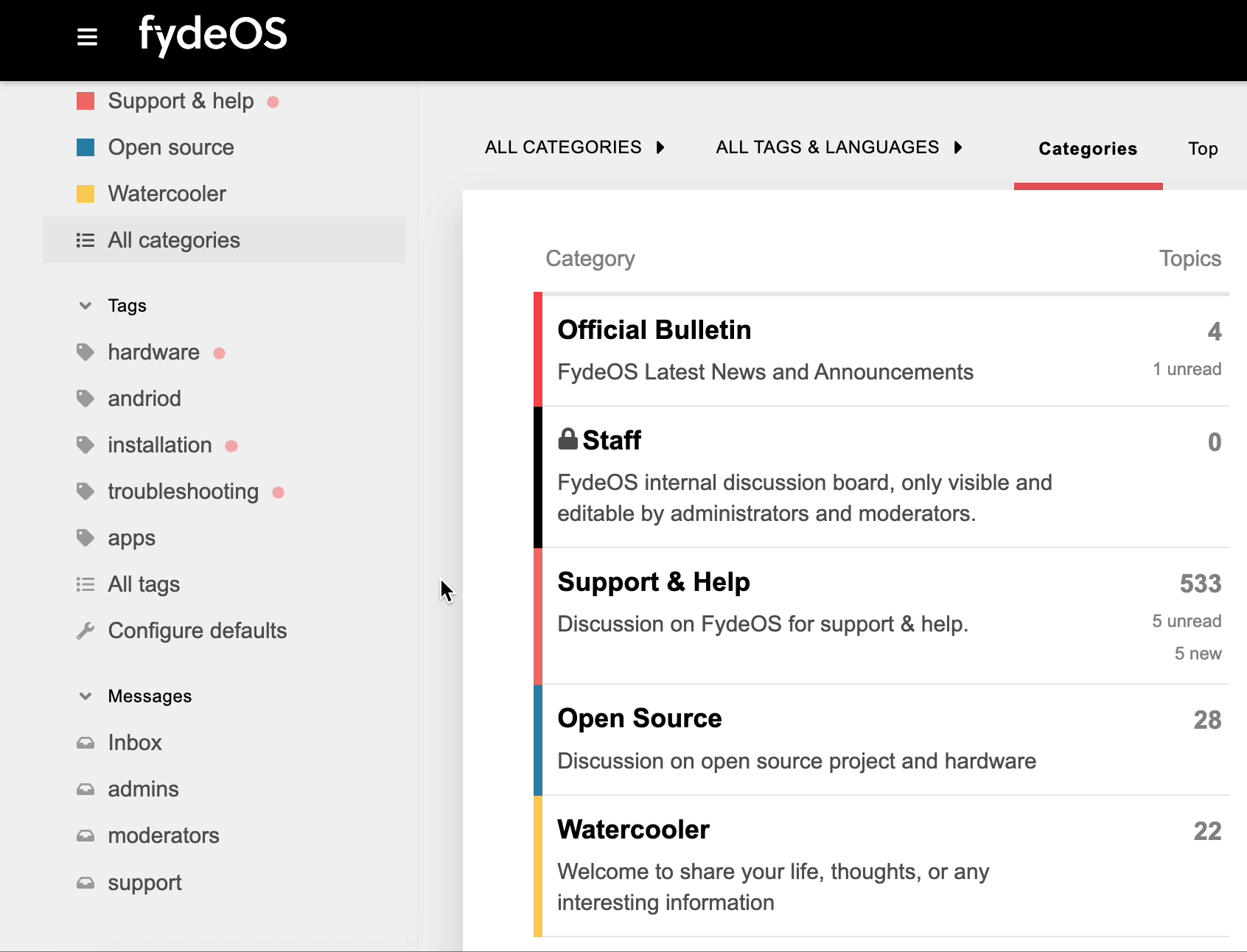This screenshot has width=1247, height=952.
Task: Open Open source in sidebar
Action: (171, 147)
